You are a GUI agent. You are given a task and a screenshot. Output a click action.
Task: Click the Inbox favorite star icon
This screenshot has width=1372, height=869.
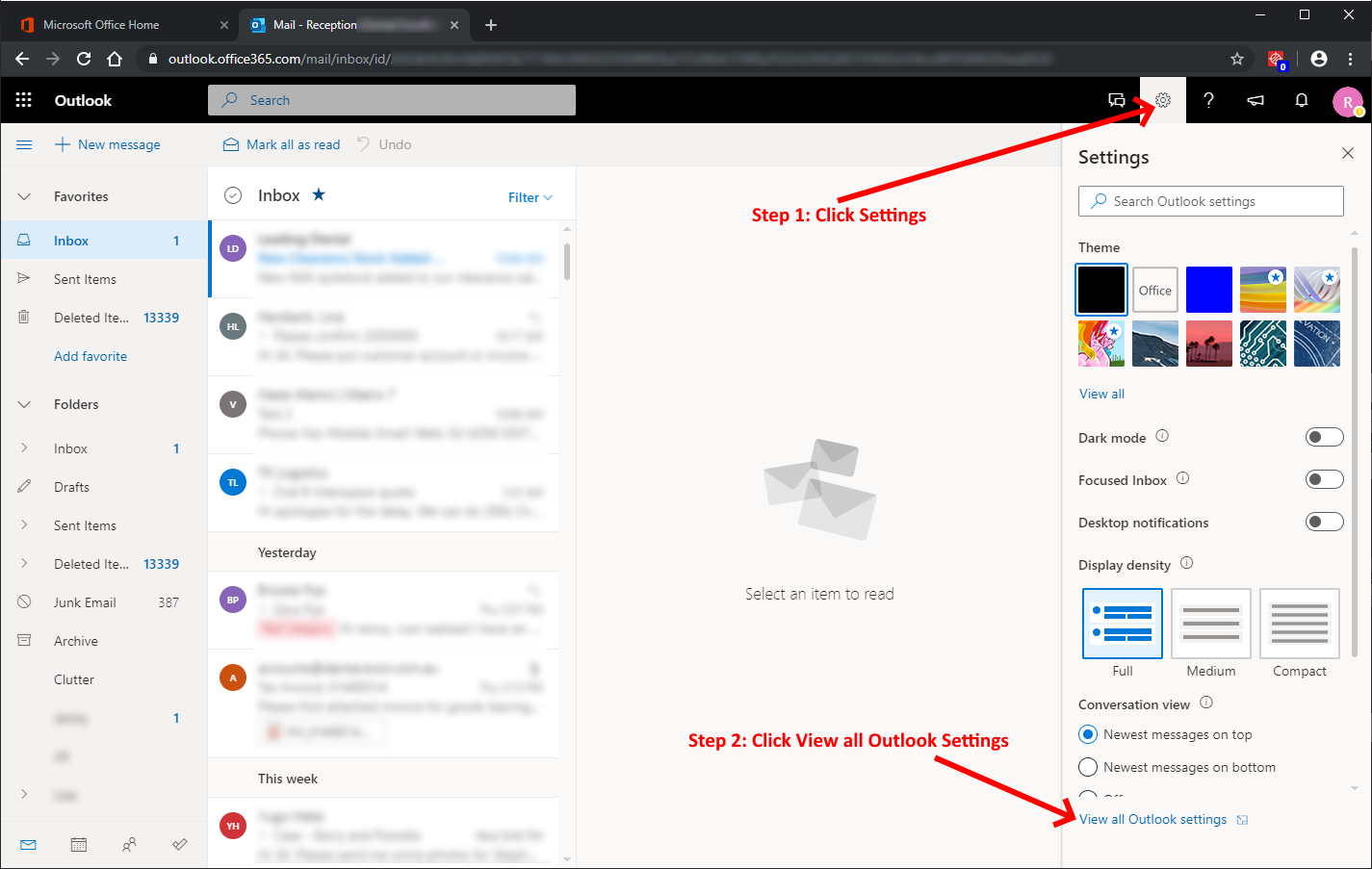pyautogui.click(x=319, y=194)
